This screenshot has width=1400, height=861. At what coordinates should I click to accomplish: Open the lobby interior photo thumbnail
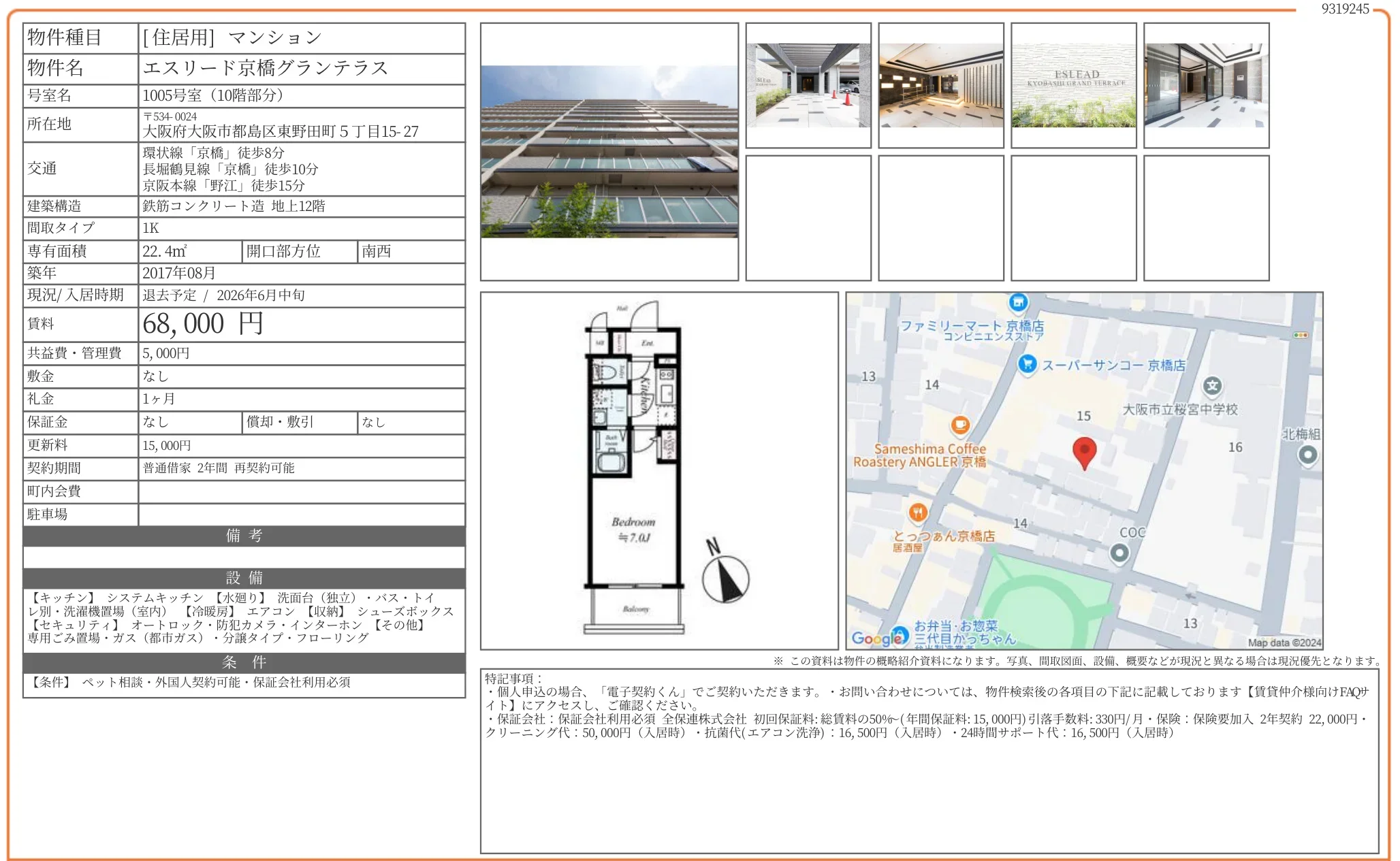(940, 85)
